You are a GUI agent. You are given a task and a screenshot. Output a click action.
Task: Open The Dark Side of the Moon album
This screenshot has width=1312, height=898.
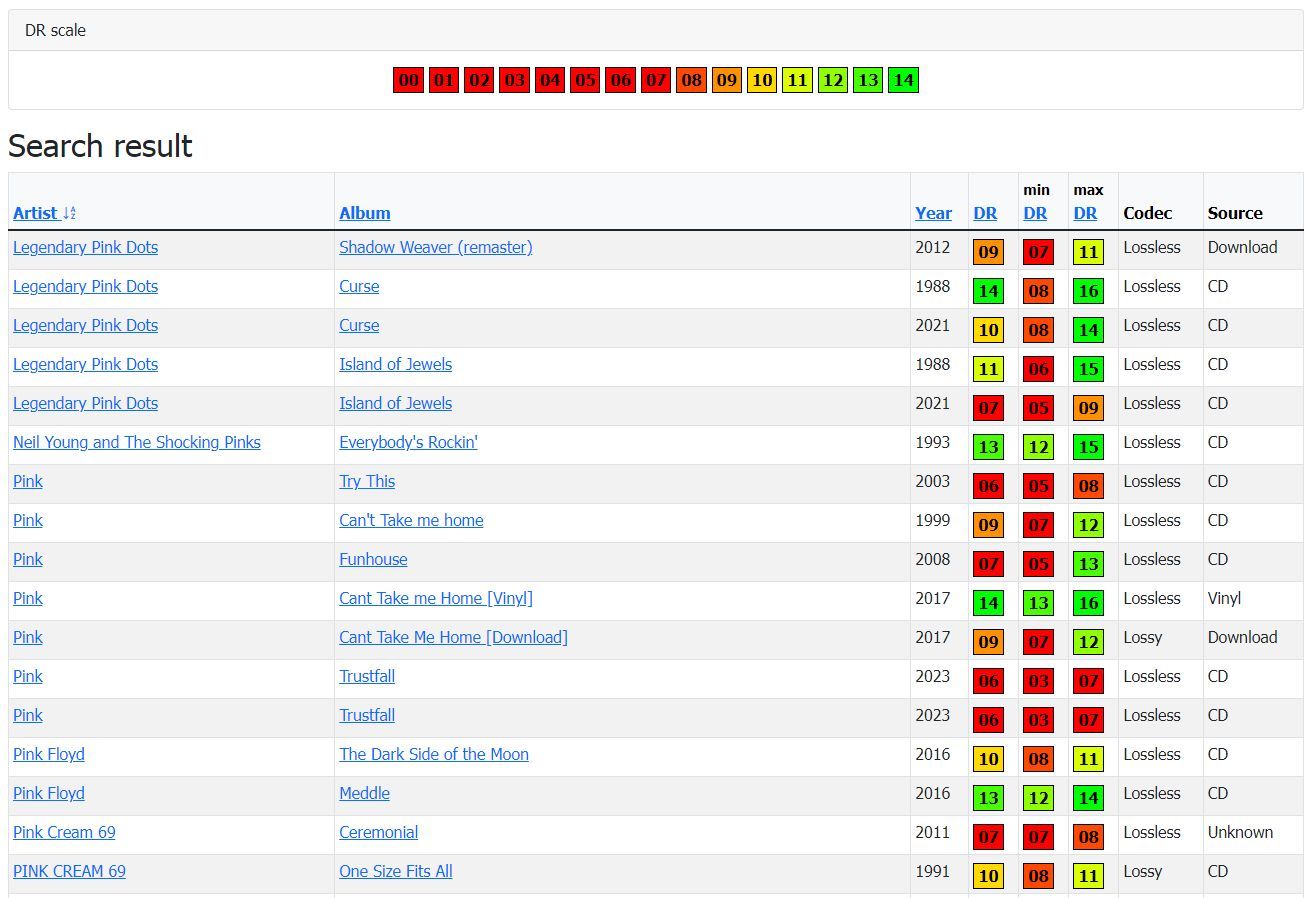click(433, 754)
